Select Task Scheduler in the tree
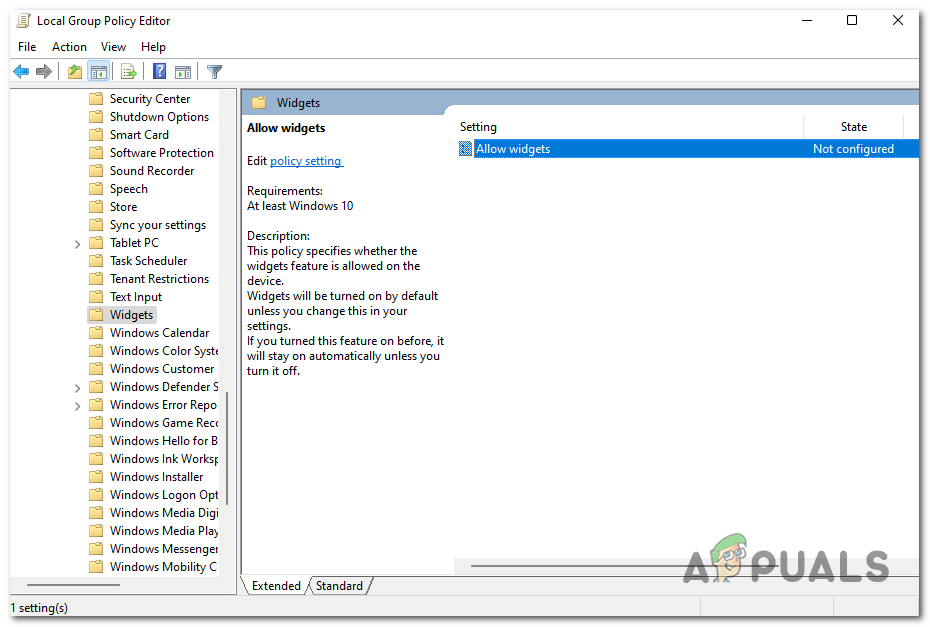 click(x=148, y=260)
